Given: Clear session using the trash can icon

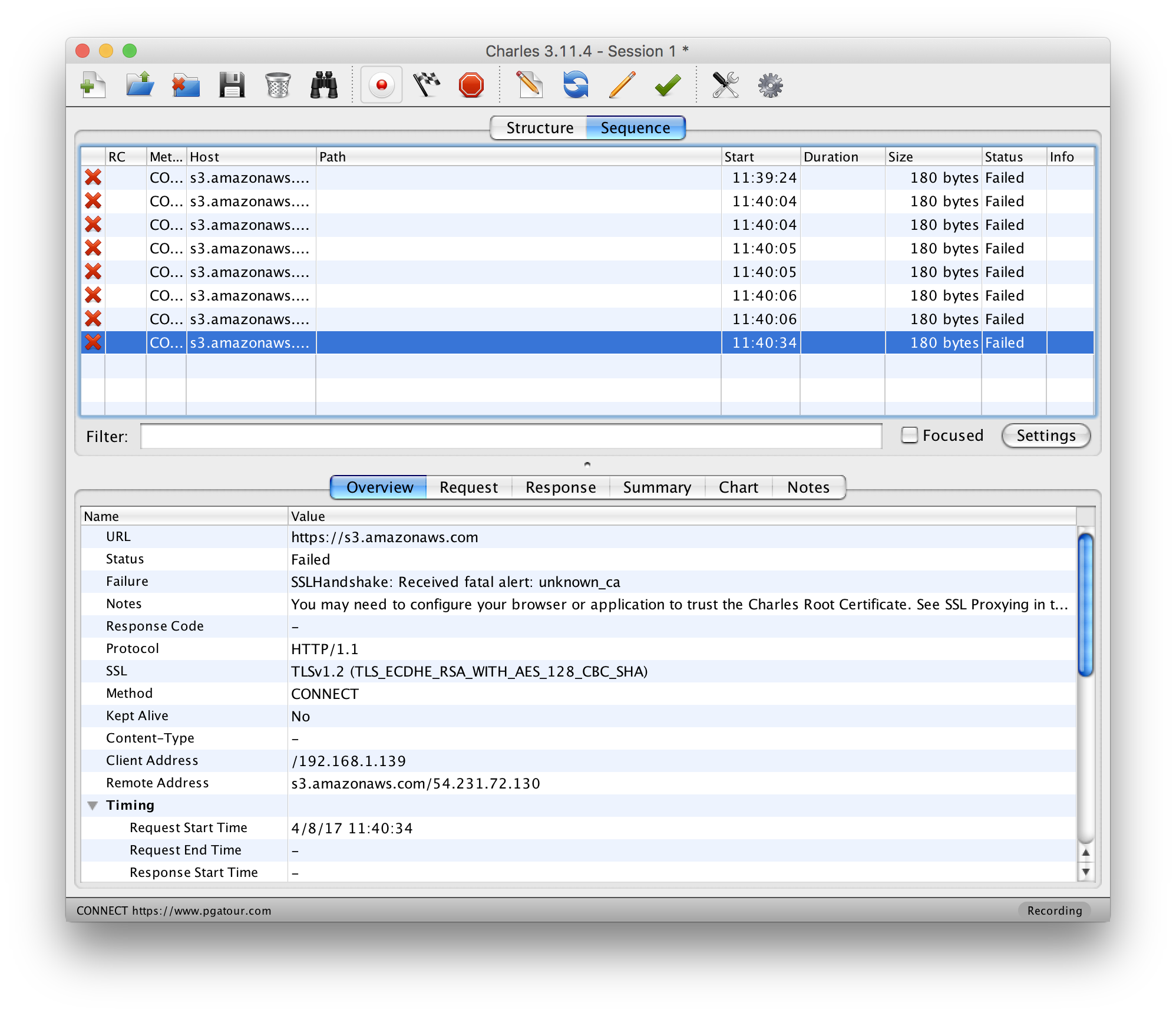Looking at the screenshot, I should 278,85.
